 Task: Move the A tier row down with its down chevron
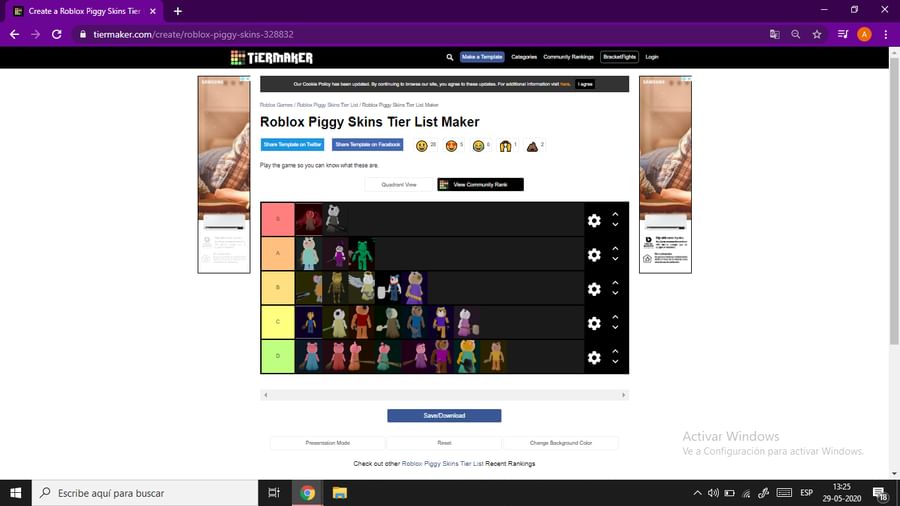[615, 259]
